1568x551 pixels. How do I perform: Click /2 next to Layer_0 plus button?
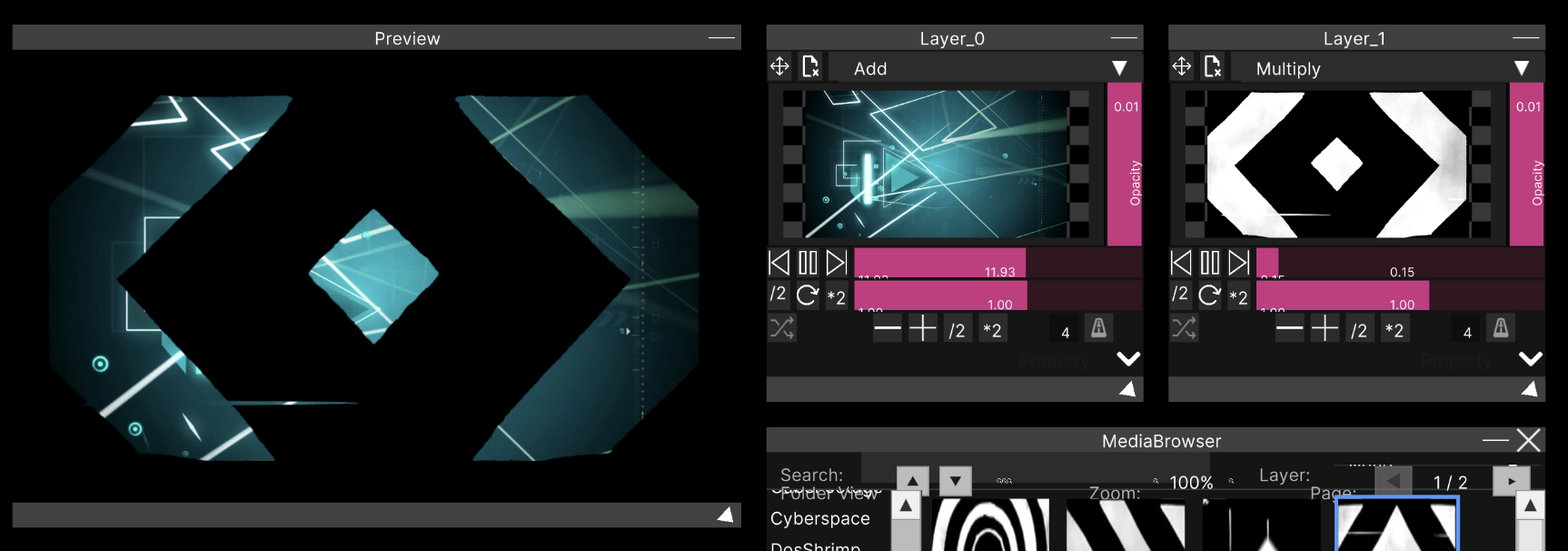958,330
